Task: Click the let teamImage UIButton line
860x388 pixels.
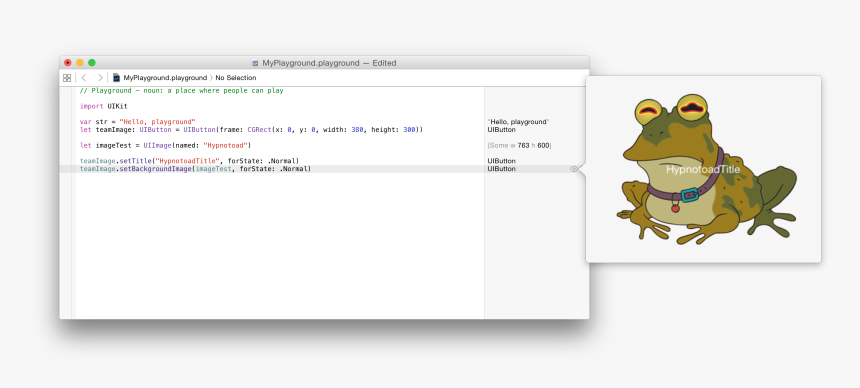Action: coord(251,130)
